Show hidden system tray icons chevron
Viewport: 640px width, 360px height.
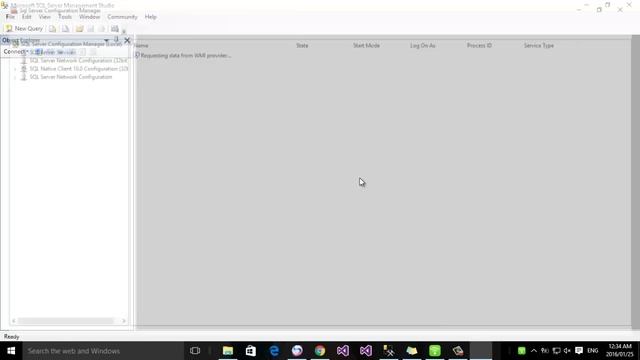point(533,351)
